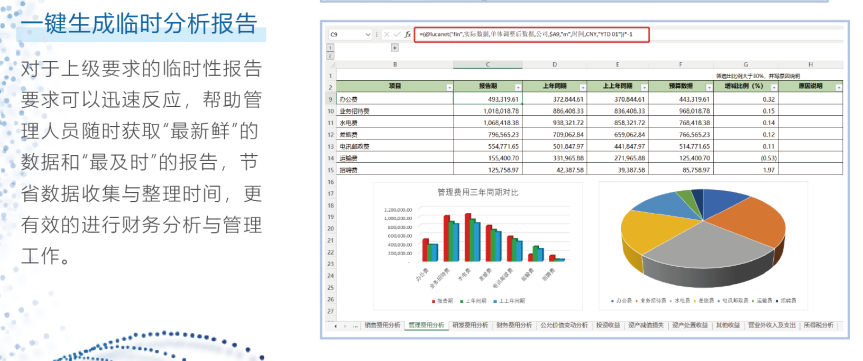Select the 水电费 row label cell
This screenshot has width=863, height=361.
coord(395,122)
